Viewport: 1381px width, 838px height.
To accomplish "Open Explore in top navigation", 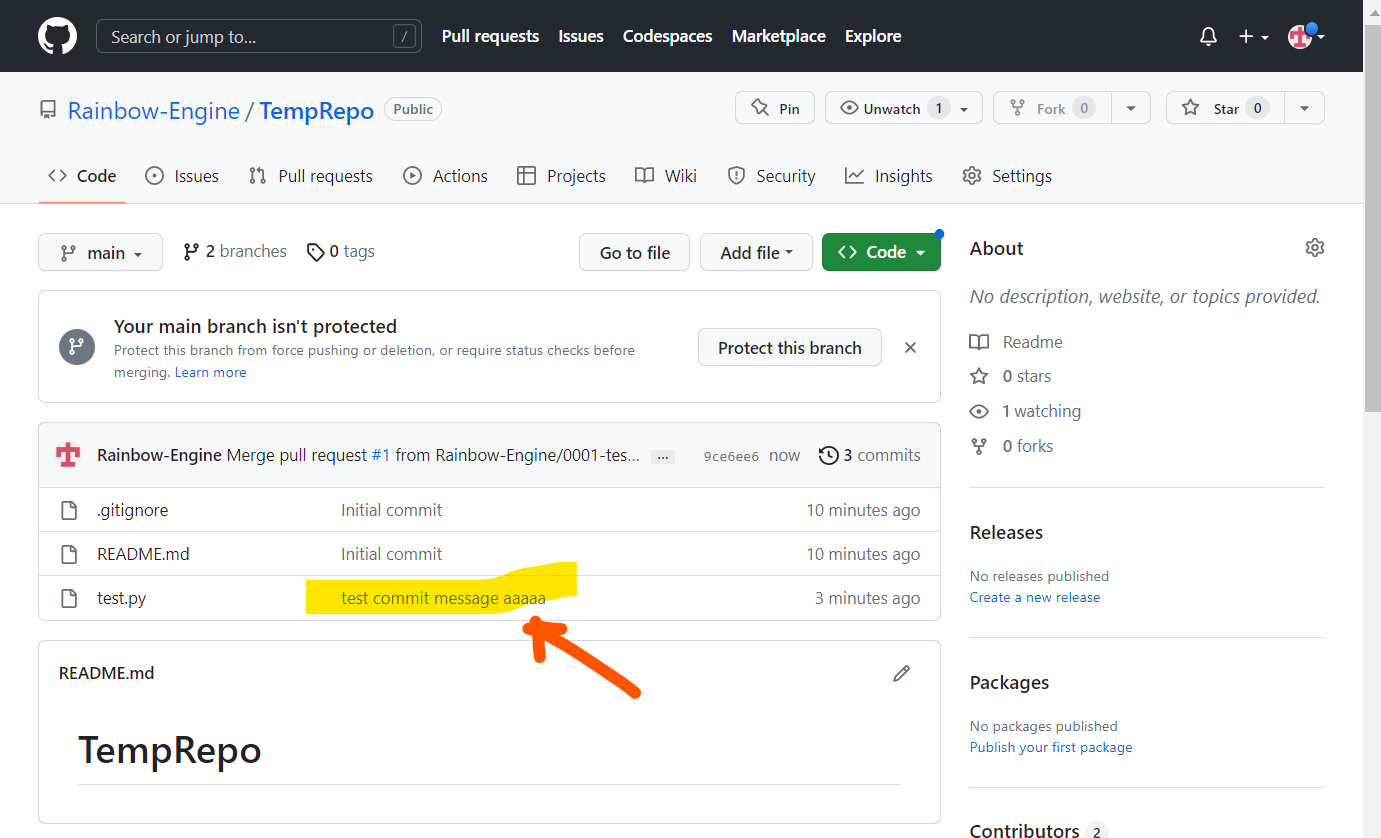I will [x=872, y=36].
